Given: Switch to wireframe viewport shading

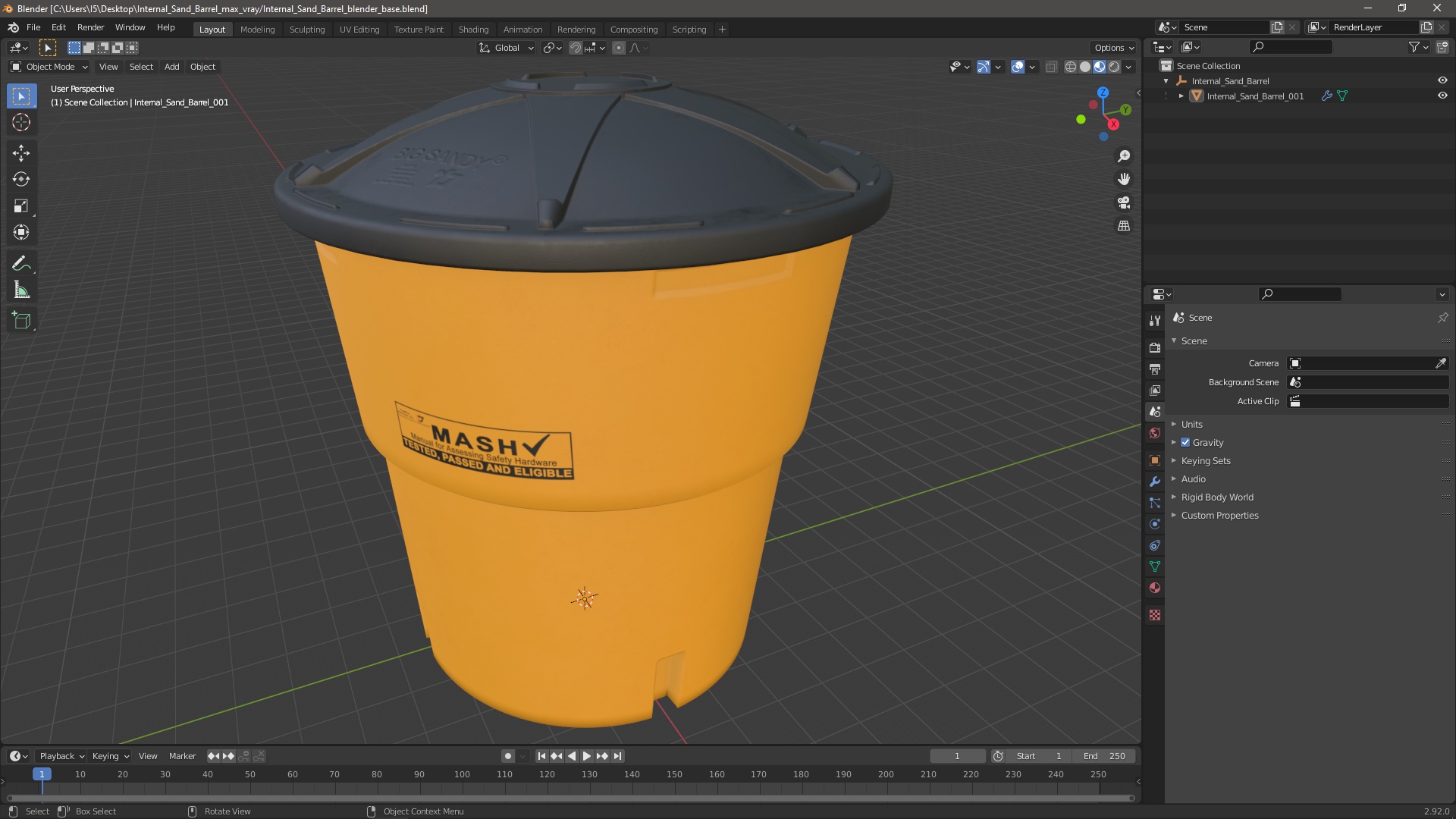Looking at the screenshot, I should (1070, 67).
